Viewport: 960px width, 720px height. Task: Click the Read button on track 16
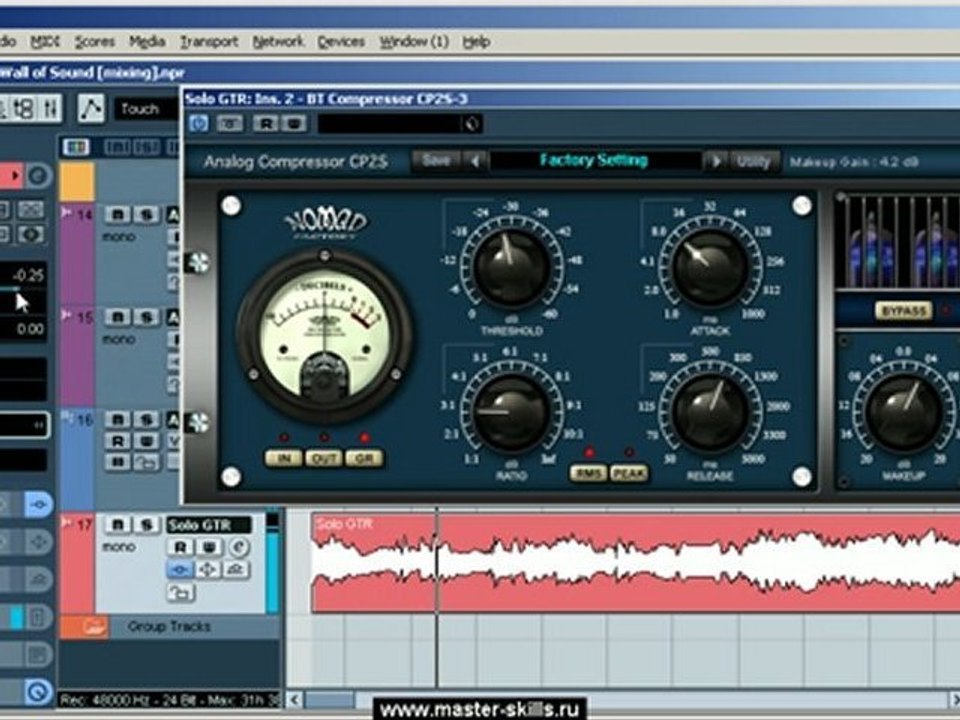point(118,441)
